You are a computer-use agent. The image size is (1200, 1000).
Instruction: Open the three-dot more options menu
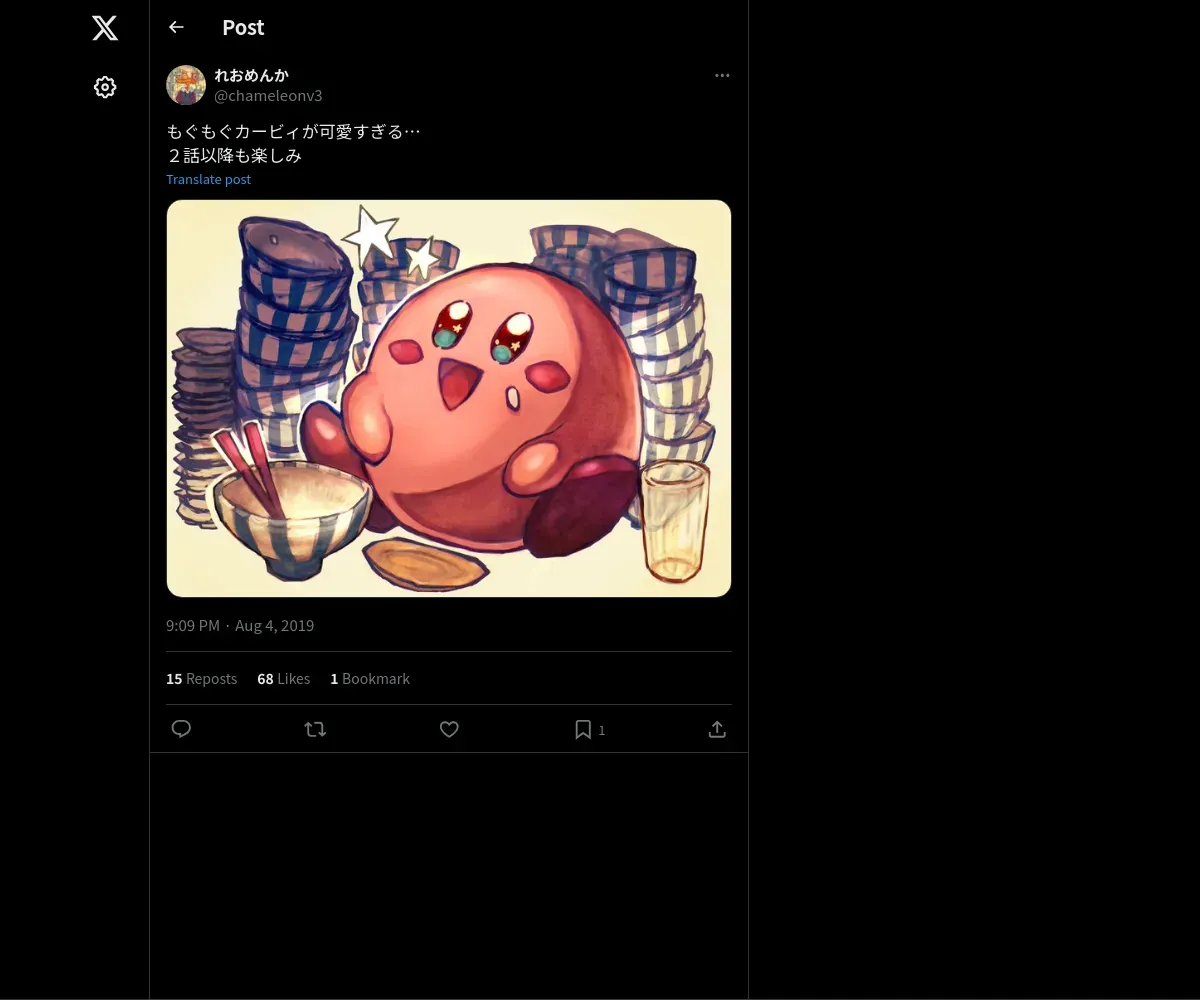(x=722, y=75)
